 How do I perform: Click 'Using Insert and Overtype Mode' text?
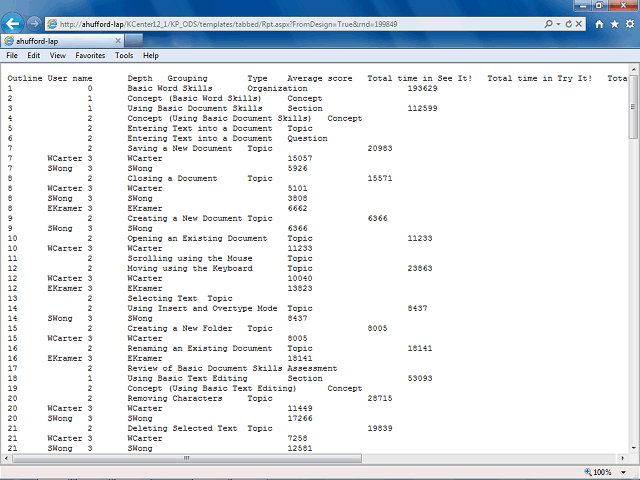pyautogui.click(x=202, y=308)
